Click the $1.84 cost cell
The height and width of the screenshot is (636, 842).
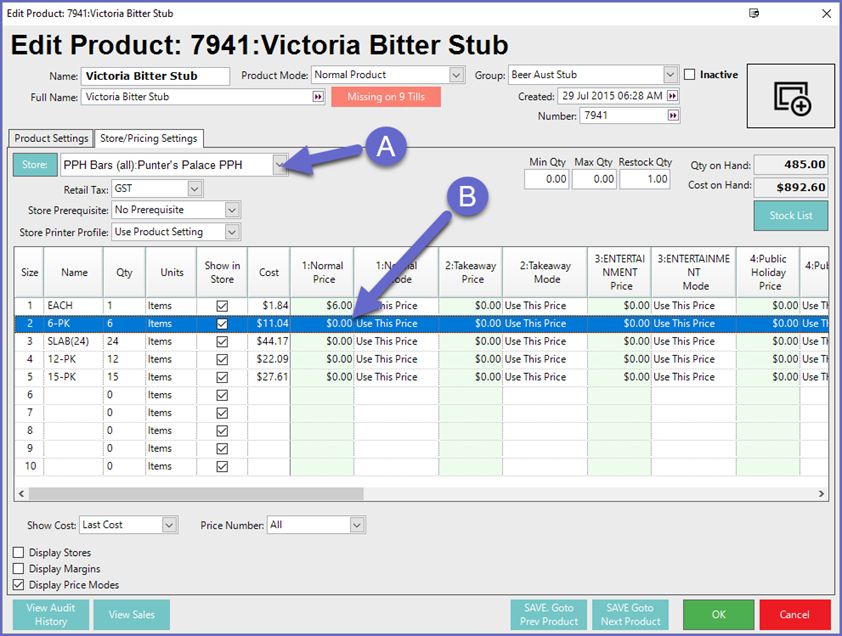269,306
